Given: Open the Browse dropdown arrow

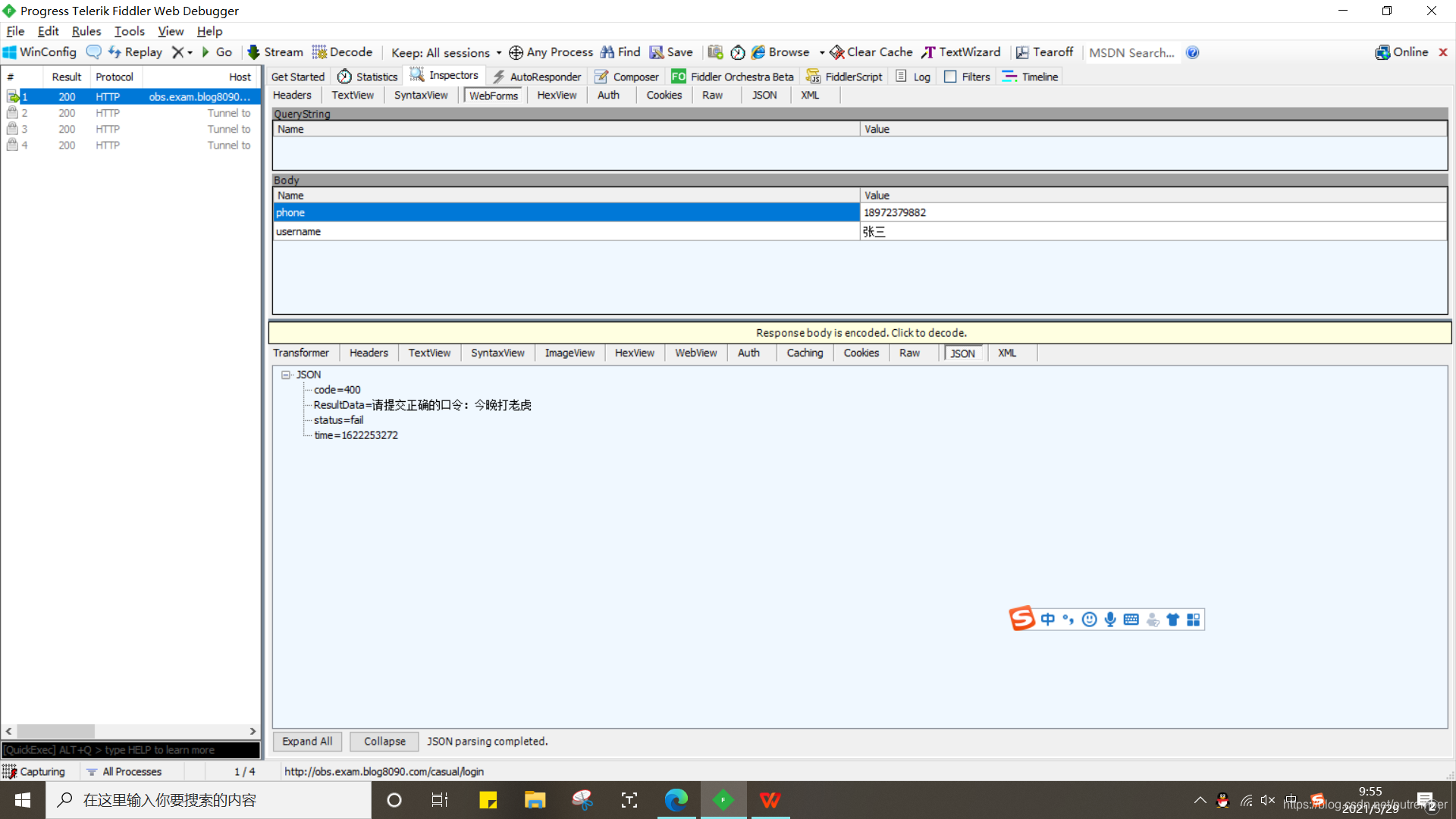Looking at the screenshot, I should tap(821, 52).
